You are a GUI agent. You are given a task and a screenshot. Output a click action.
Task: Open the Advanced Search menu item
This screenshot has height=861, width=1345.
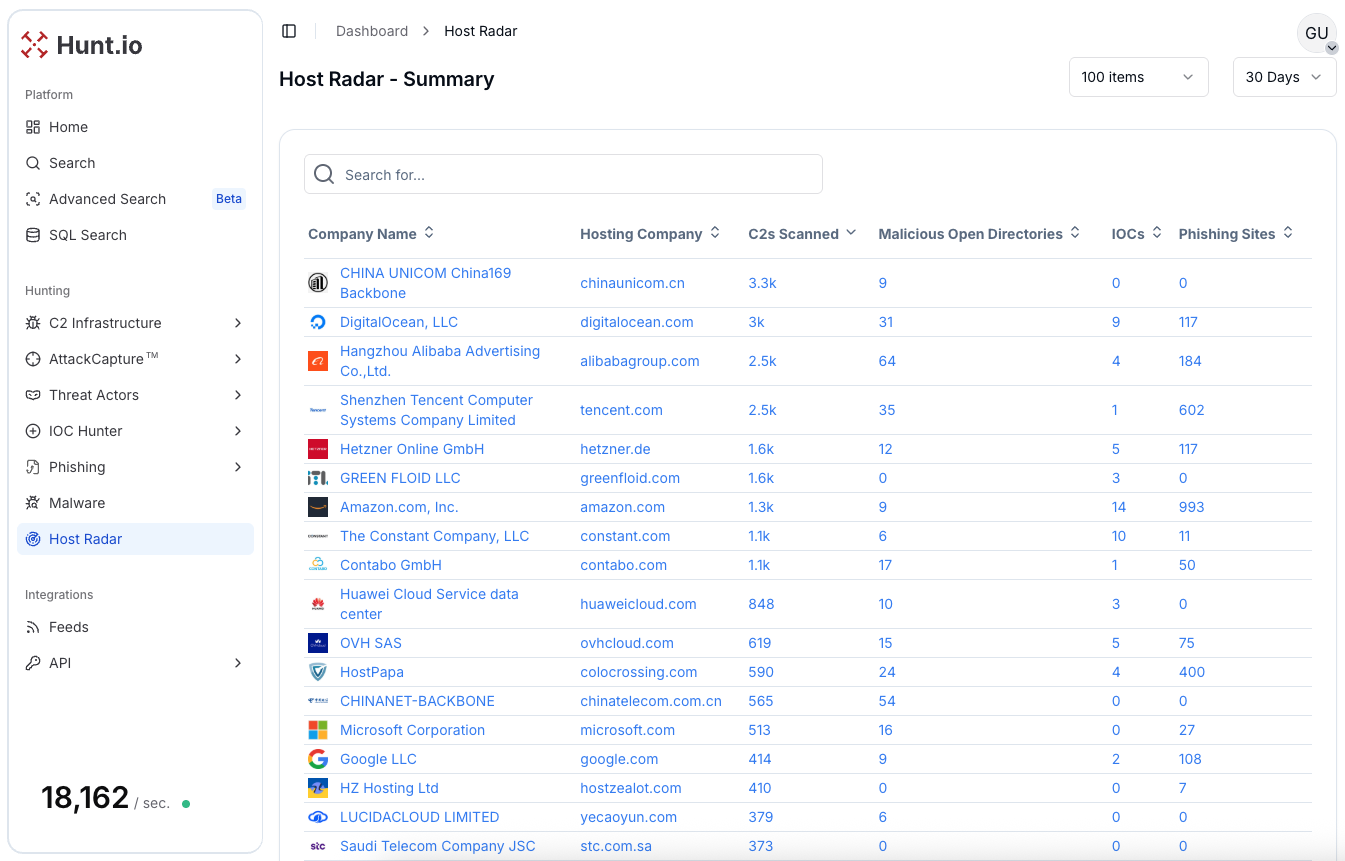click(135, 199)
